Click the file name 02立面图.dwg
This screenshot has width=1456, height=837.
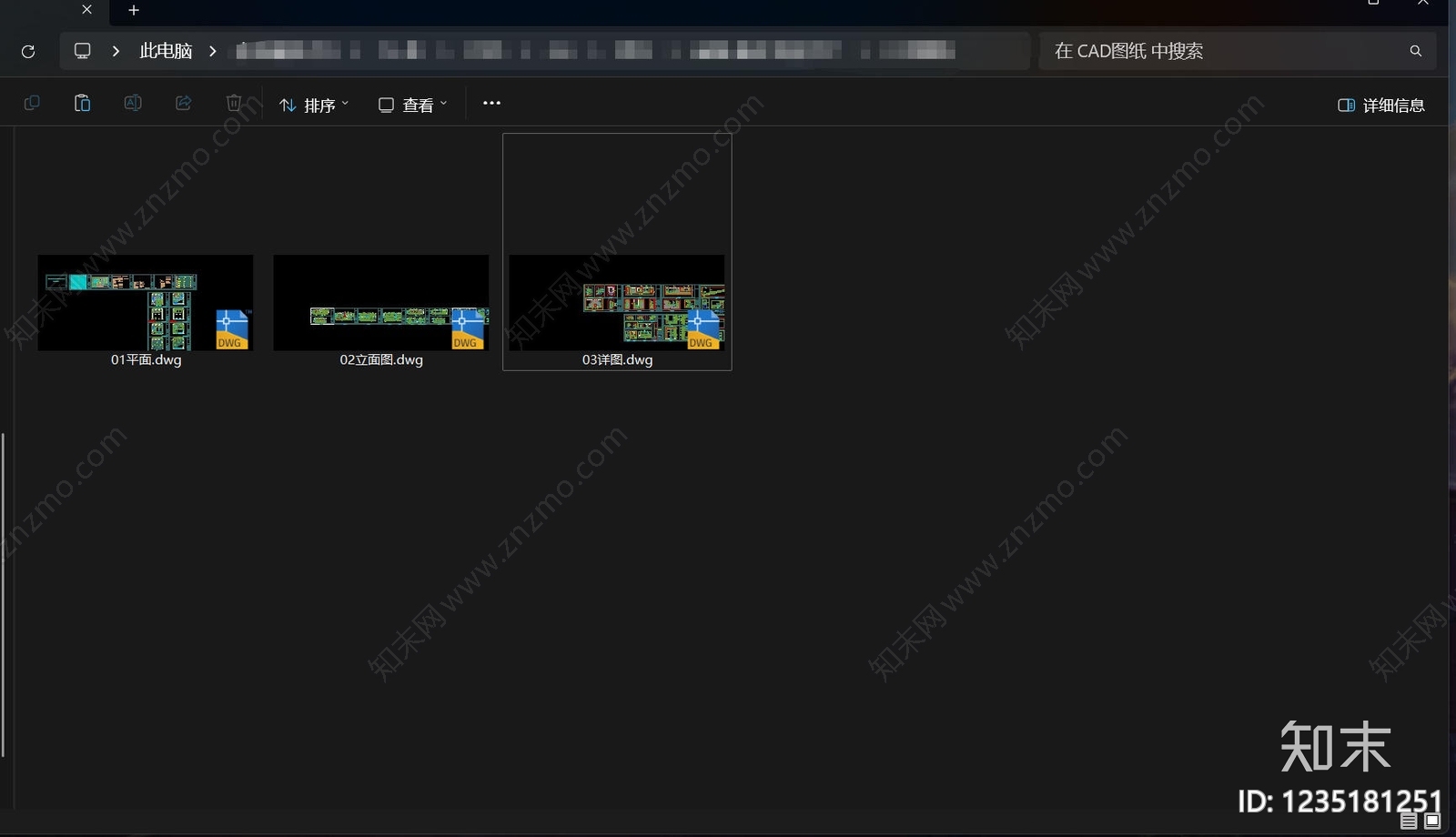tap(381, 360)
